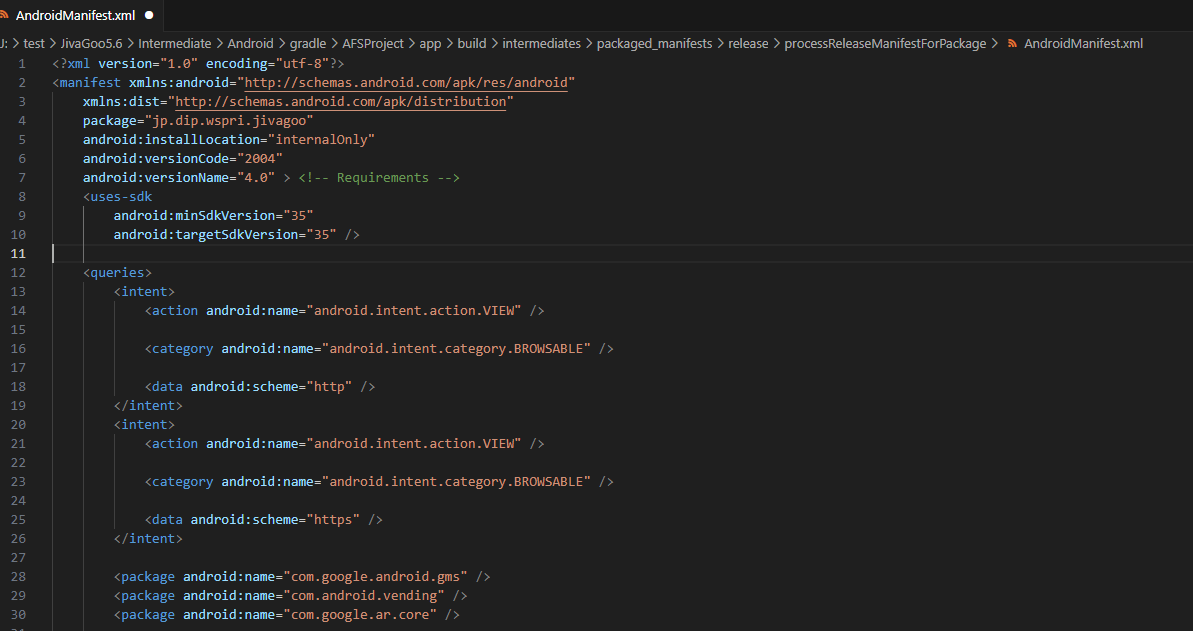Click the AFSProject breadcrumb segment
1193x631 pixels.
click(x=373, y=44)
